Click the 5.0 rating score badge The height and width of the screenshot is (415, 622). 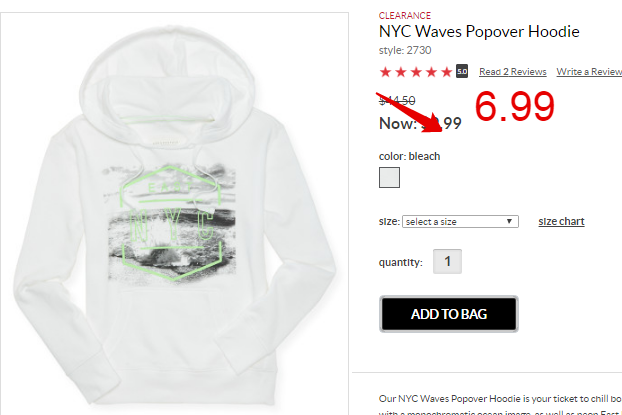point(462,71)
